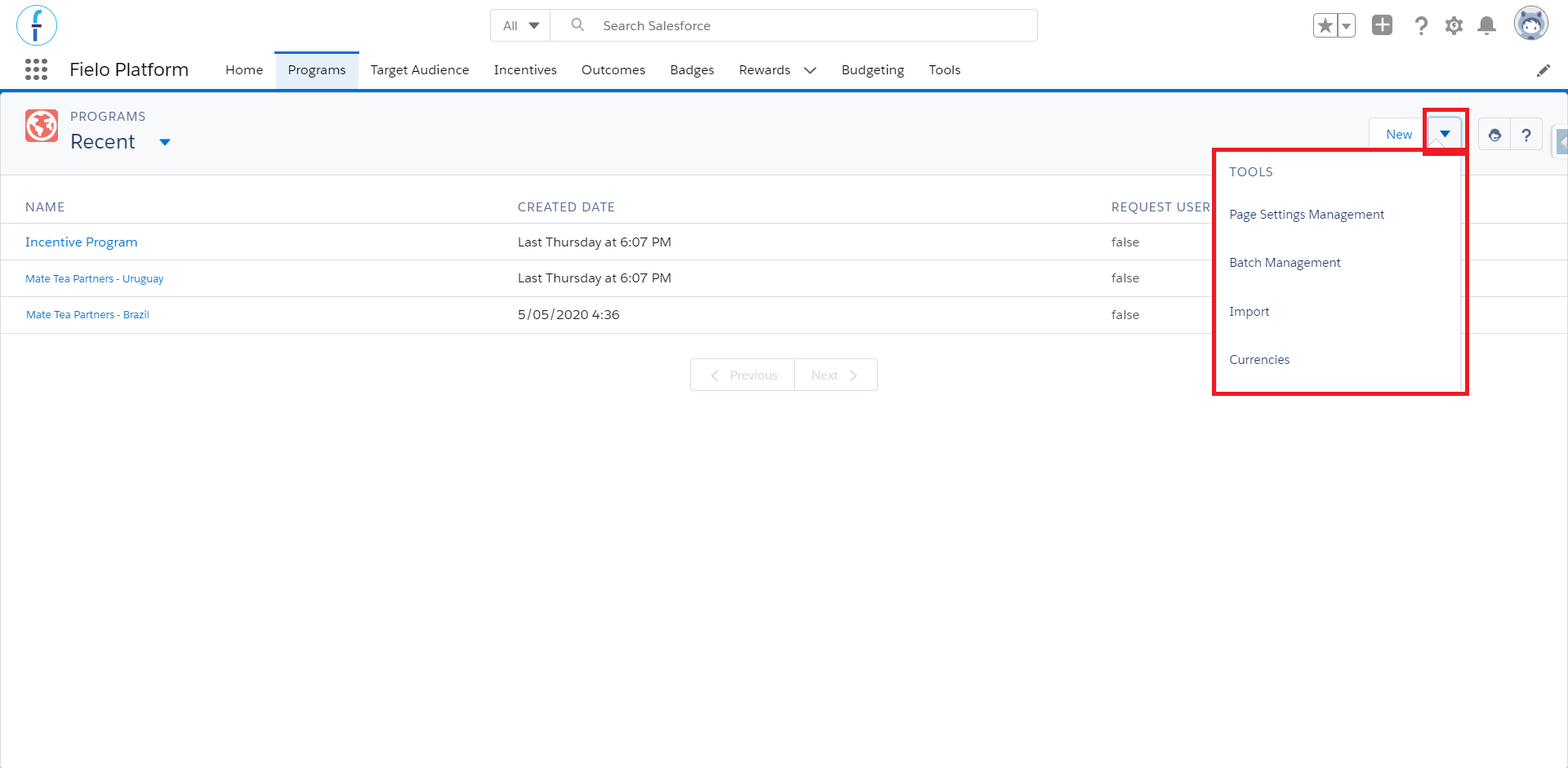Choose Import from the Tools menu
Image resolution: width=1568 pixels, height=768 pixels.
click(1249, 312)
